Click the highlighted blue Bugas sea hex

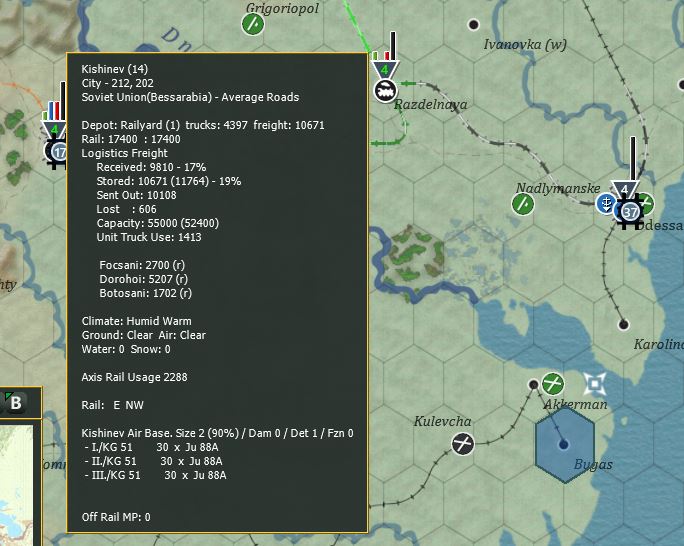(564, 444)
